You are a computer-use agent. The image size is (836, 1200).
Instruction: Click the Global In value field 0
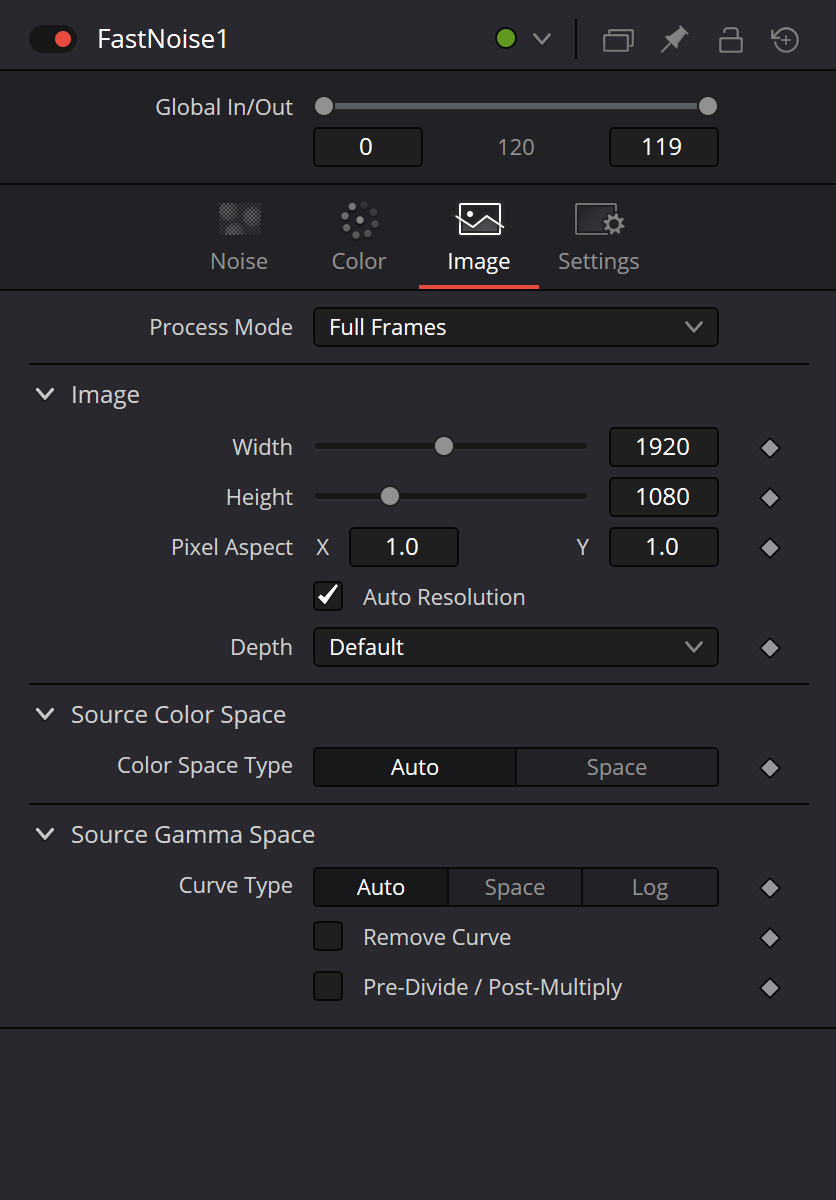pos(368,147)
